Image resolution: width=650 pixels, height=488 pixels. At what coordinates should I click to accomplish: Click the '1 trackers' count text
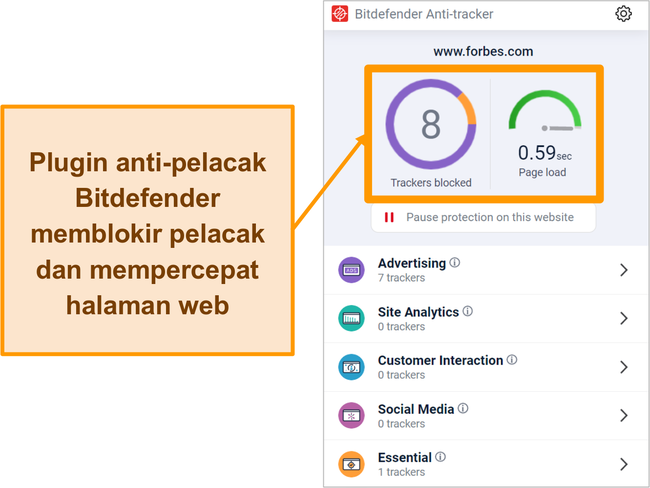tap(401, 472)
